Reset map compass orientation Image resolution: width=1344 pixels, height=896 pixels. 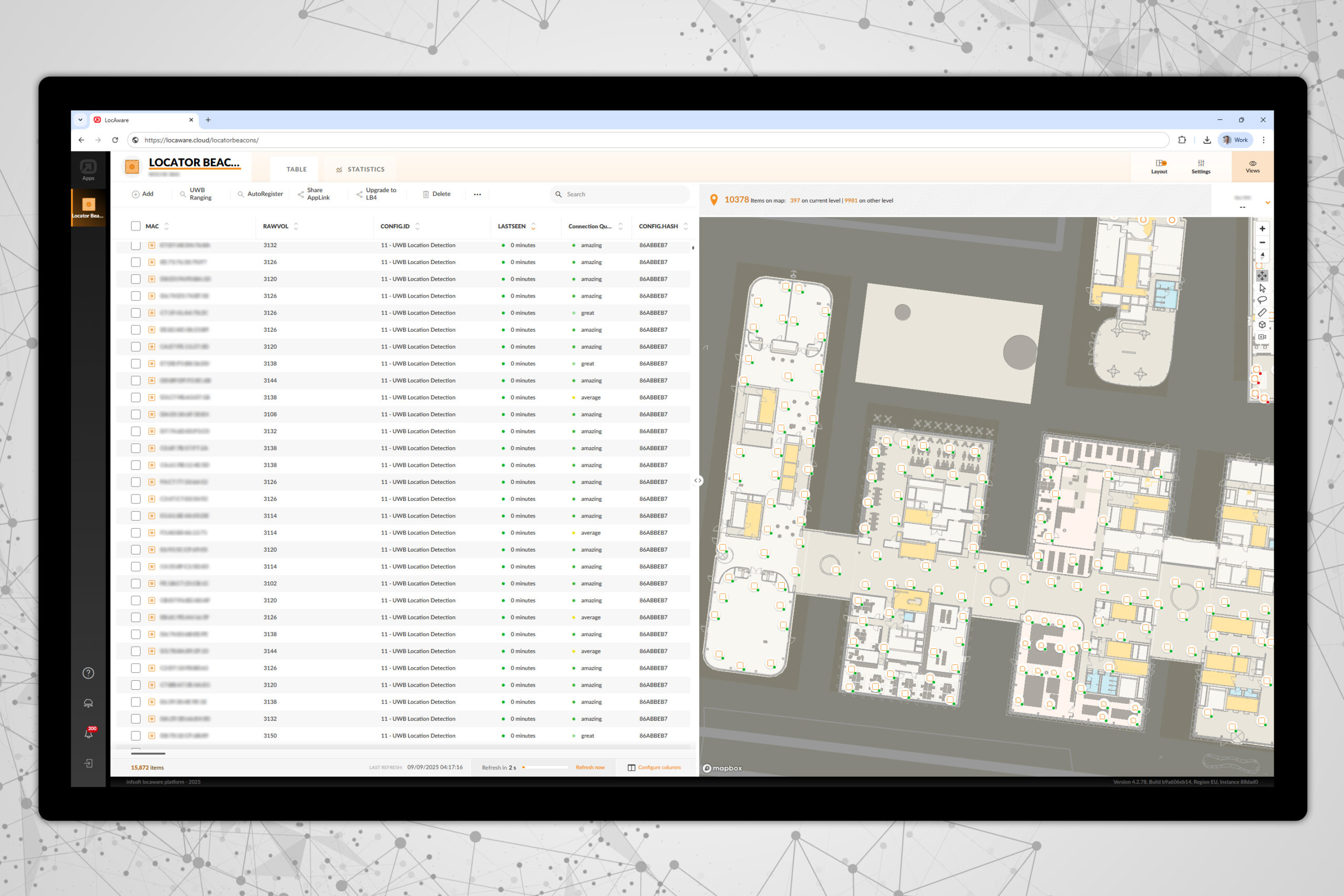(x=1262, y=256)
